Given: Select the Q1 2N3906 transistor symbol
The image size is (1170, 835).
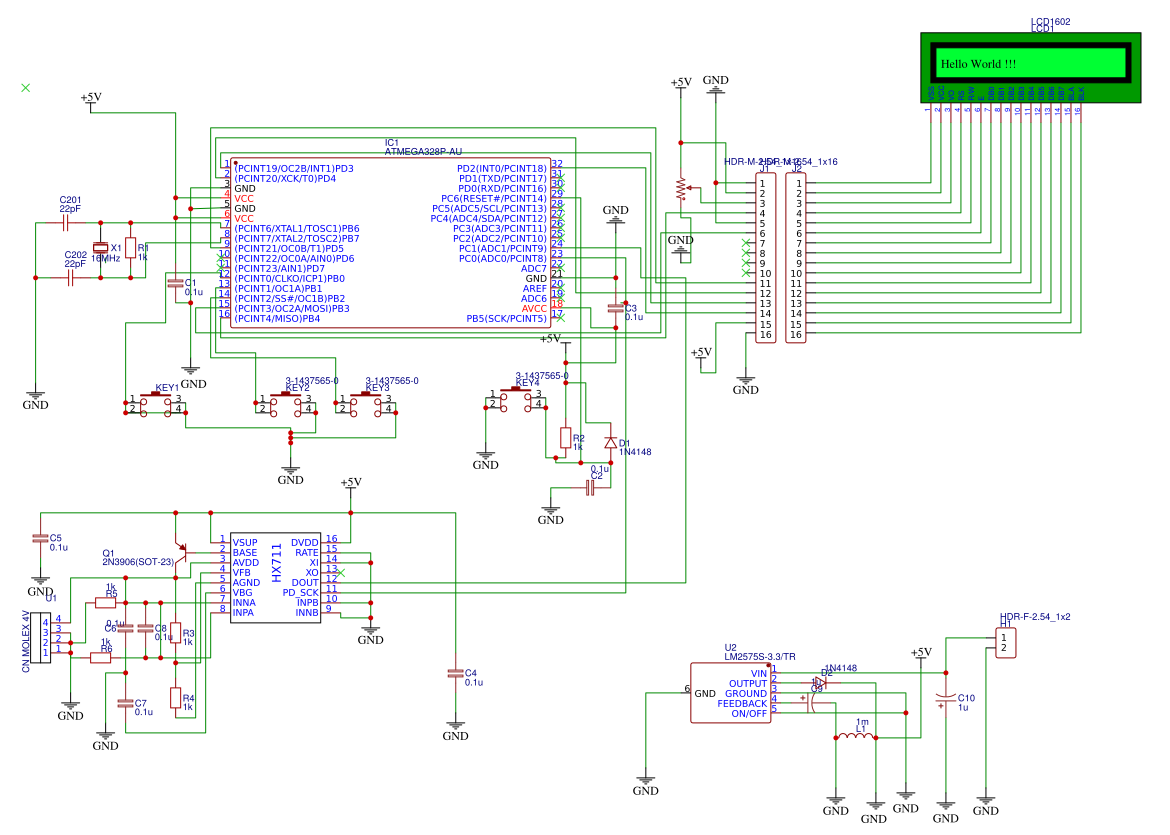Looking at the screenshot, I should [179, 552].
